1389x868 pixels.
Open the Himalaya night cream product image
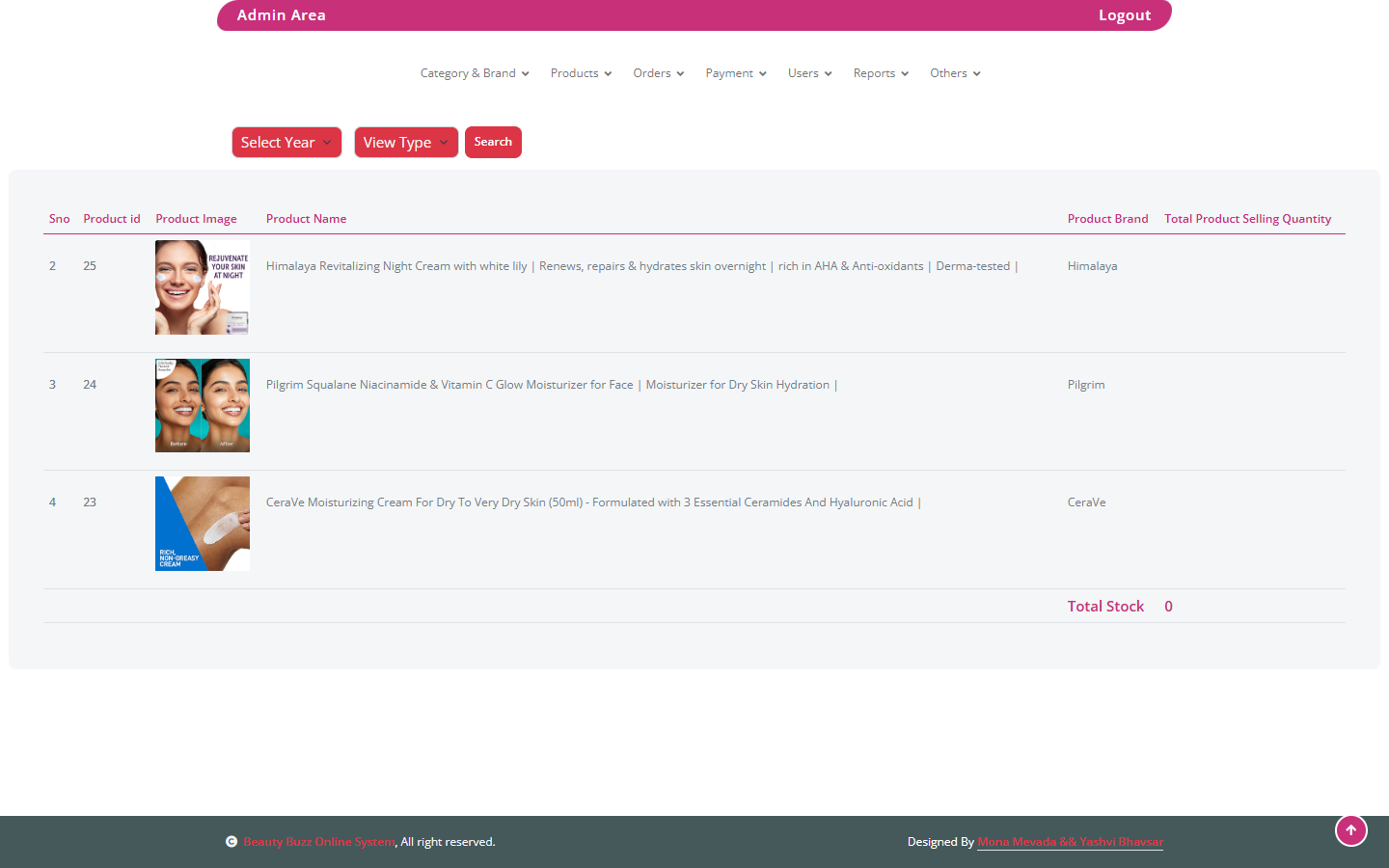tap(203, 287)
